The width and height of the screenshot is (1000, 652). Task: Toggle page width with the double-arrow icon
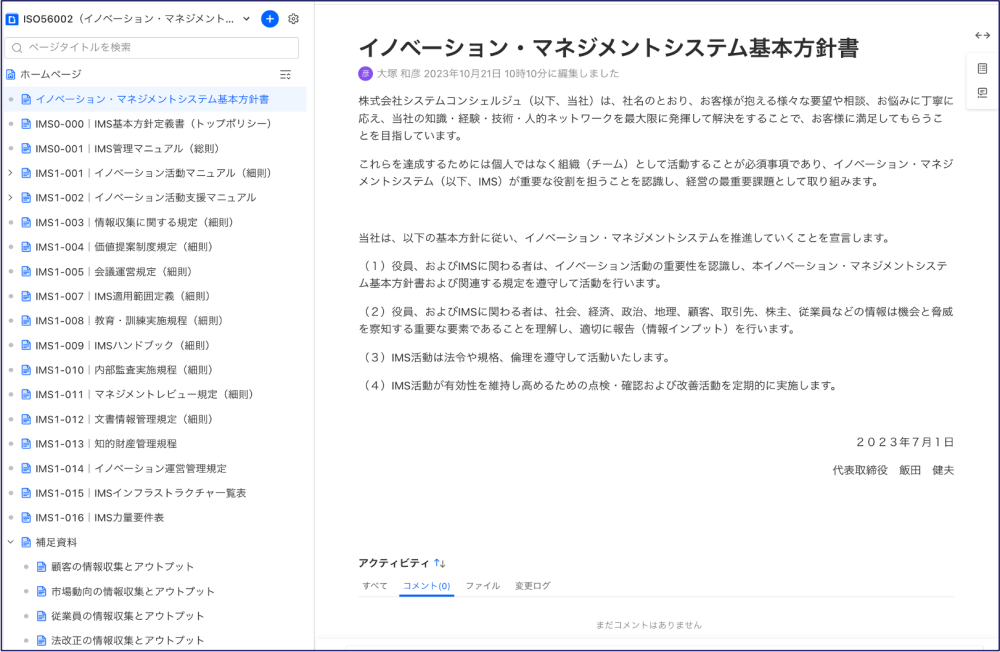click(x=982, y=35)
